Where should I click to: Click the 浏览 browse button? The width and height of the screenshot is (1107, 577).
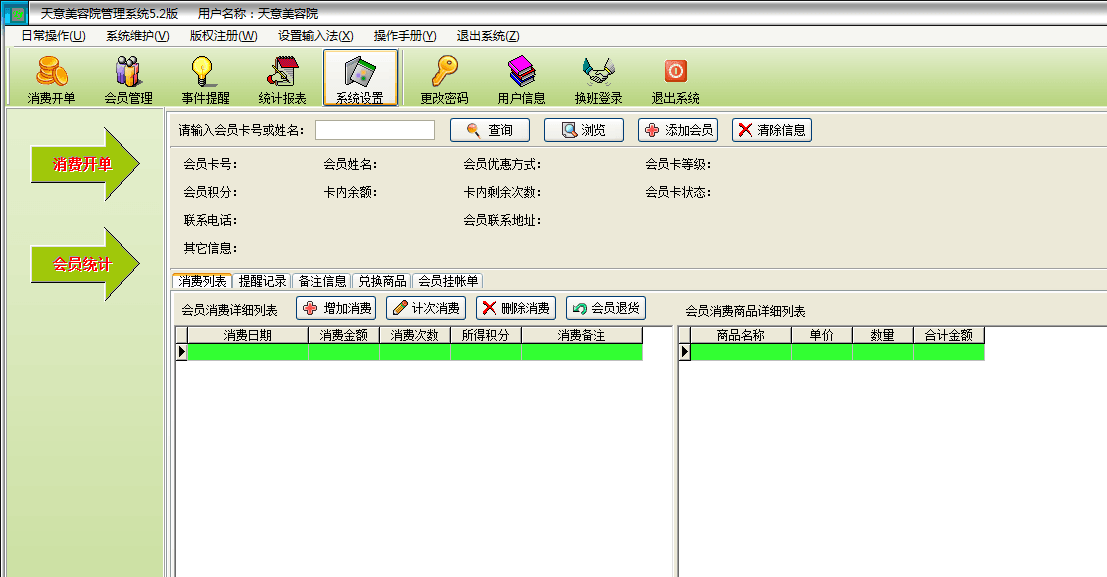(584, 130)
